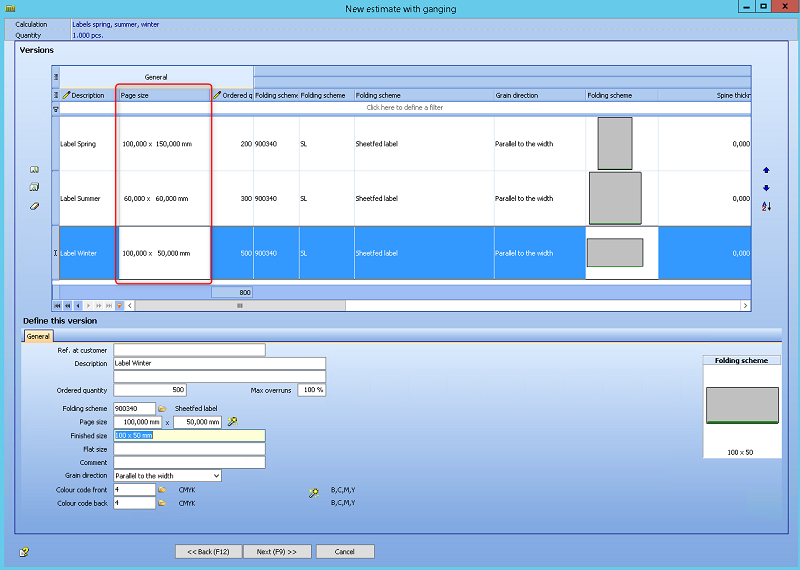This screenshot has height=570, width=800.
Task: Click the General band header
Action: coord(156,77)
